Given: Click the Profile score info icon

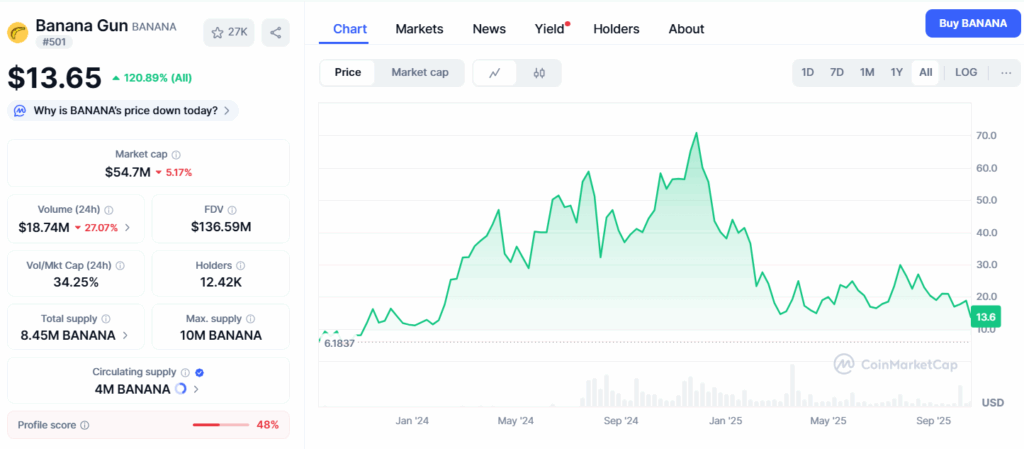Looking at the screenshot, I should pyautogui.click(x=84, y=425).
